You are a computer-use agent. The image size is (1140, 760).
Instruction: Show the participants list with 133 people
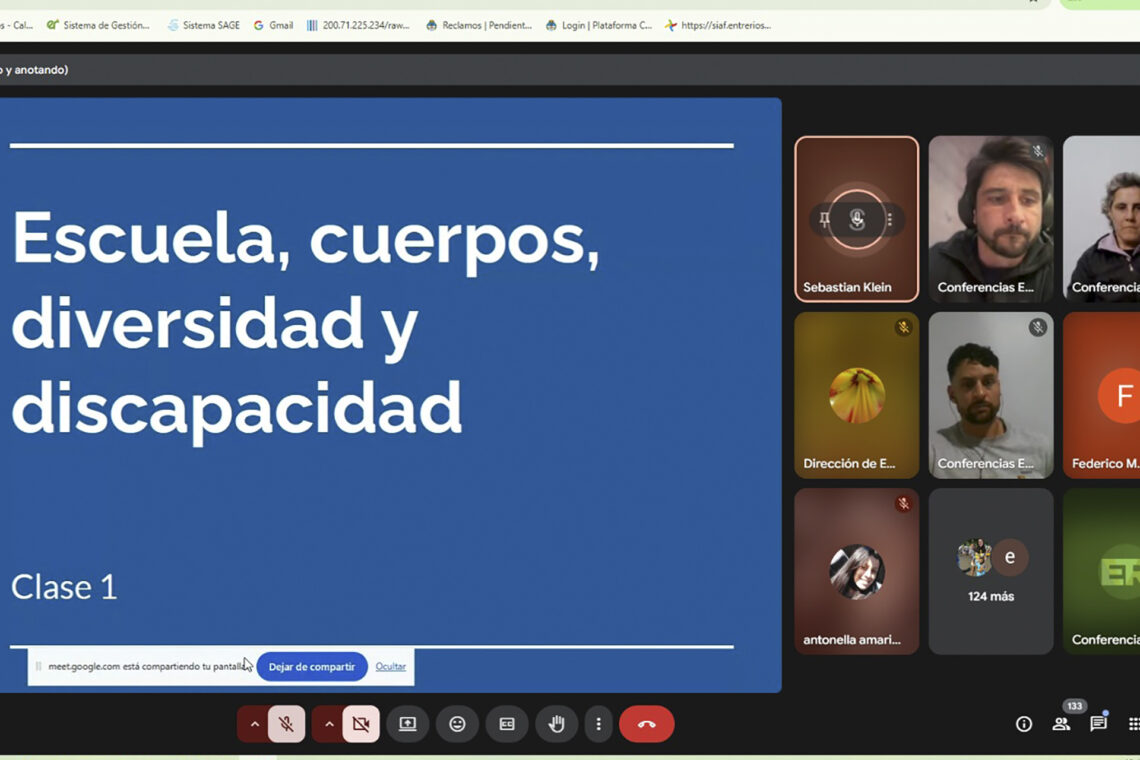1061,723
